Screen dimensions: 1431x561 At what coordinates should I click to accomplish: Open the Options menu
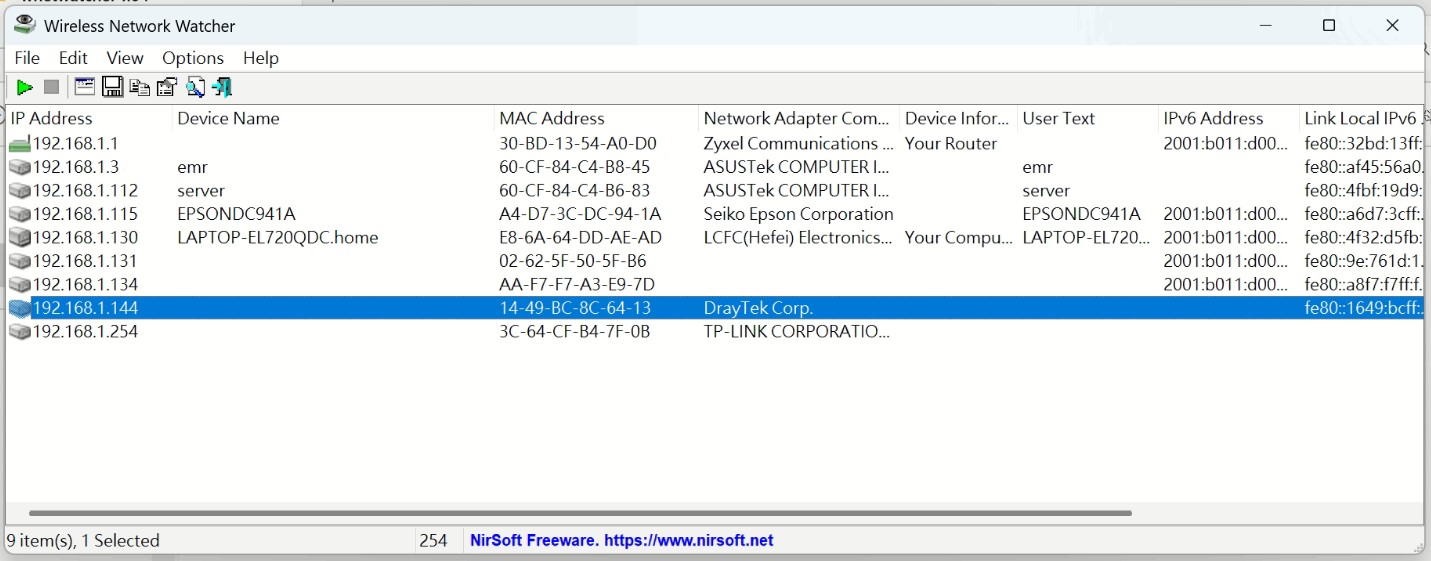[x=193, y=58]
